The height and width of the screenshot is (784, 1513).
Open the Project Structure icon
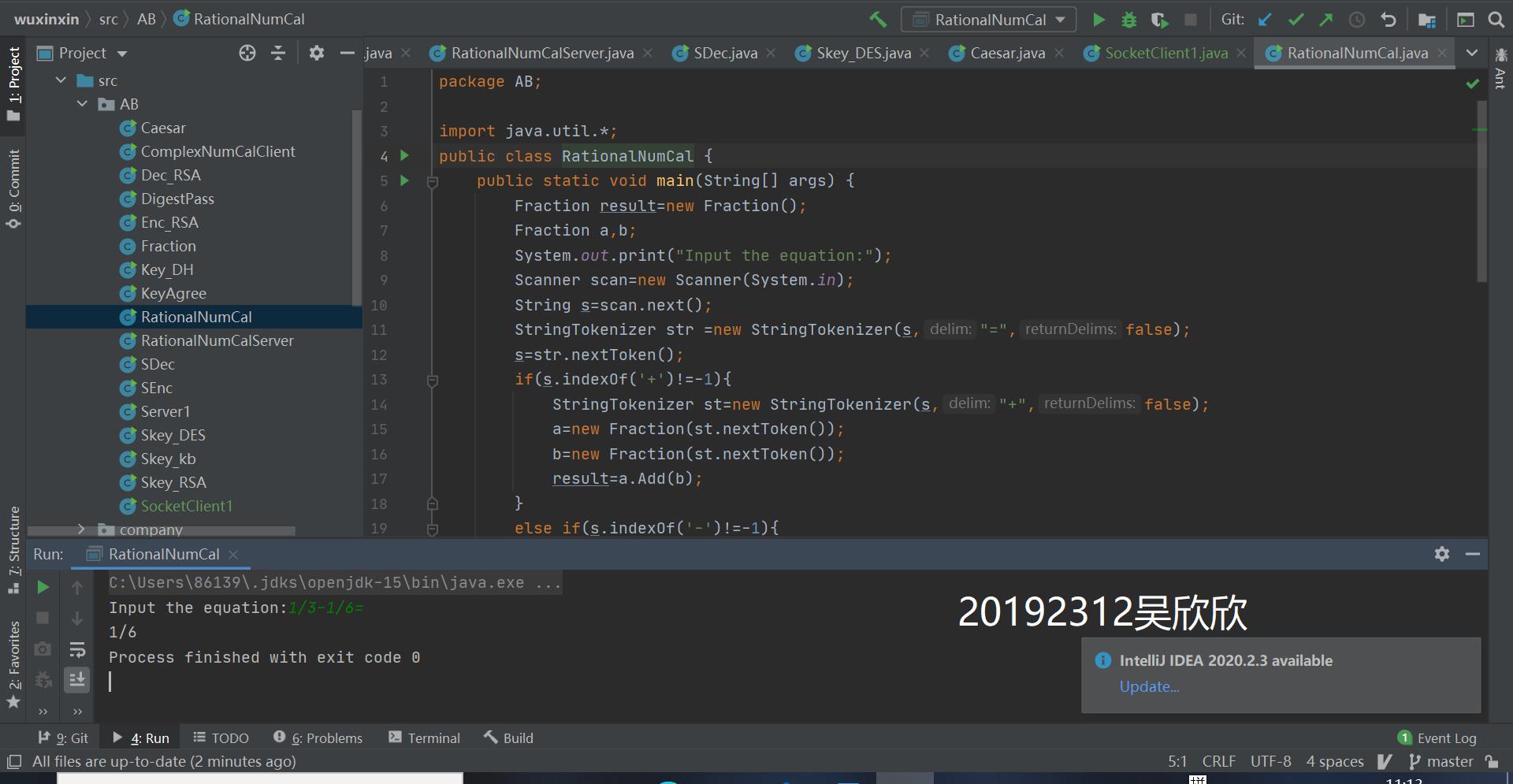click(1426, 20)
